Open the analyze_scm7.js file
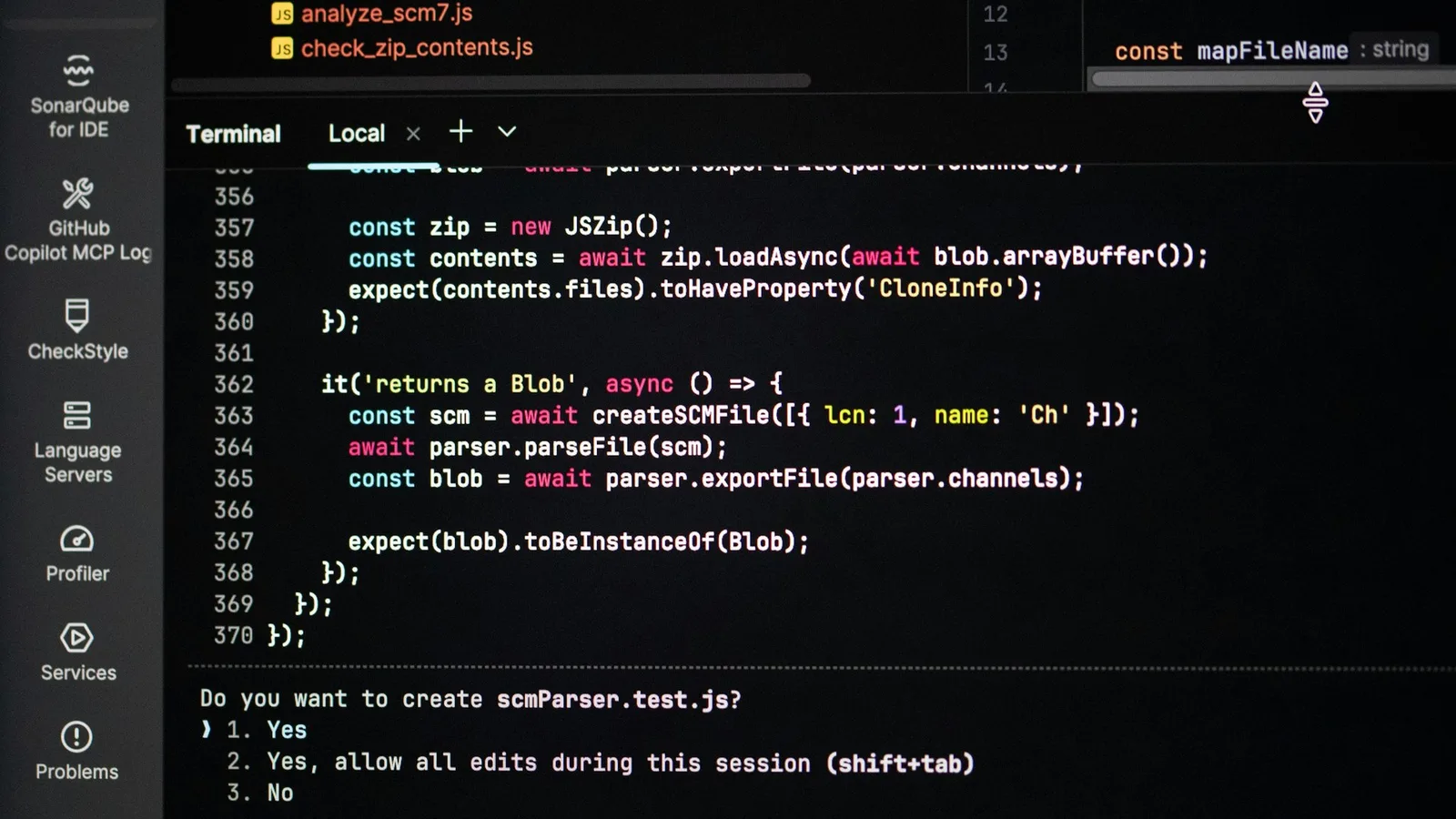Screen dimensions: 1456x819 (387, 14)
